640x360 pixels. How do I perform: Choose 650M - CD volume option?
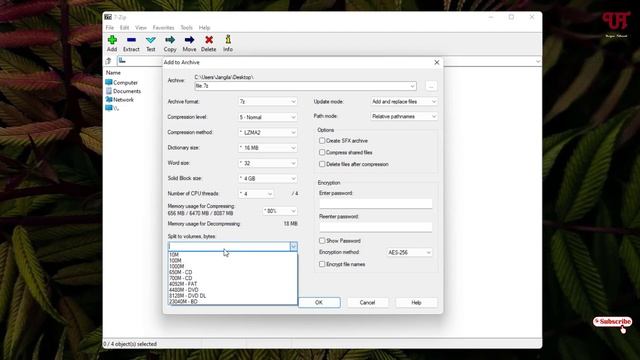click(233, 272)
